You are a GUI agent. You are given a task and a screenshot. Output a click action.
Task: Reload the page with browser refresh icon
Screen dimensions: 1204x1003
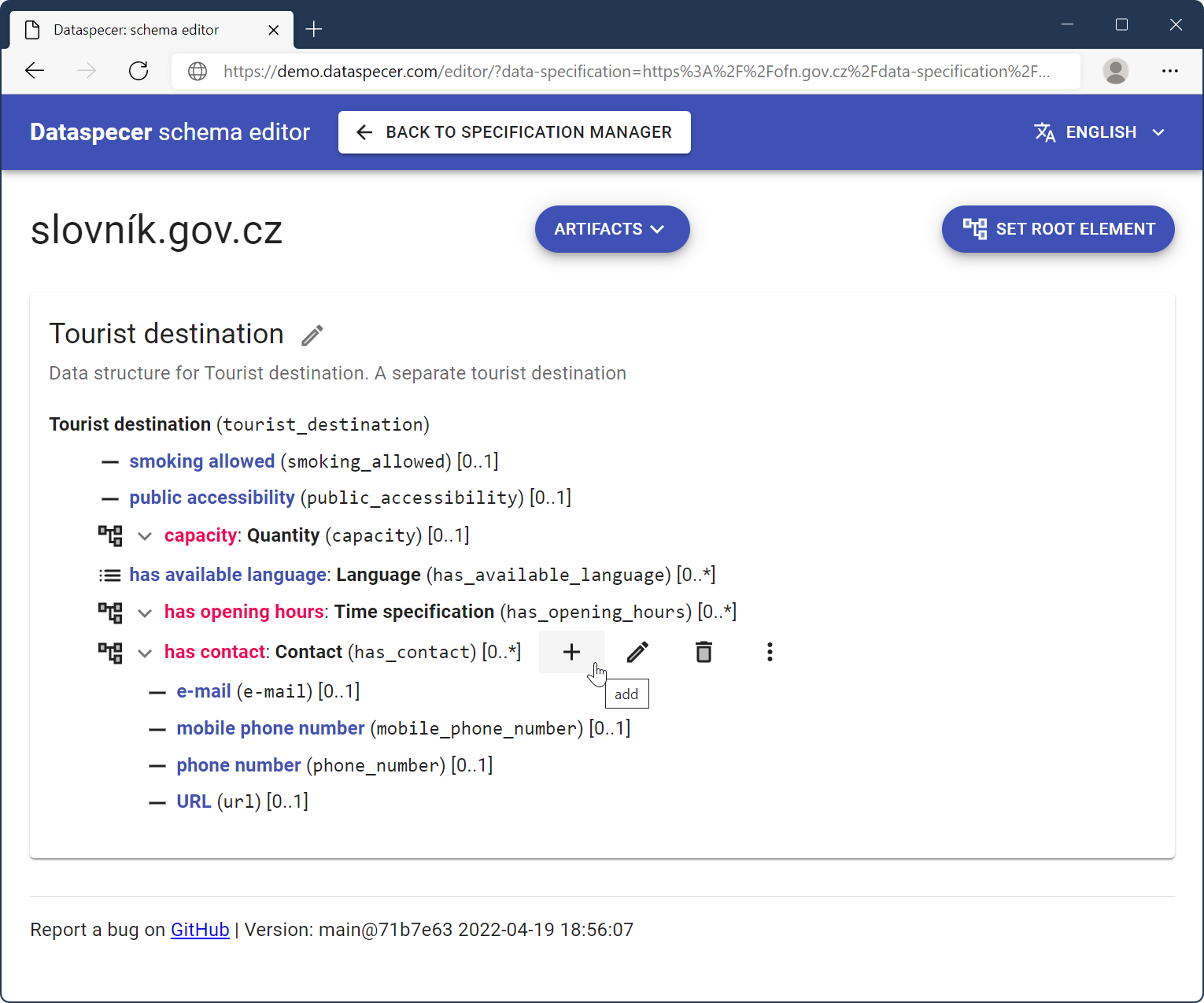[138, 71]
